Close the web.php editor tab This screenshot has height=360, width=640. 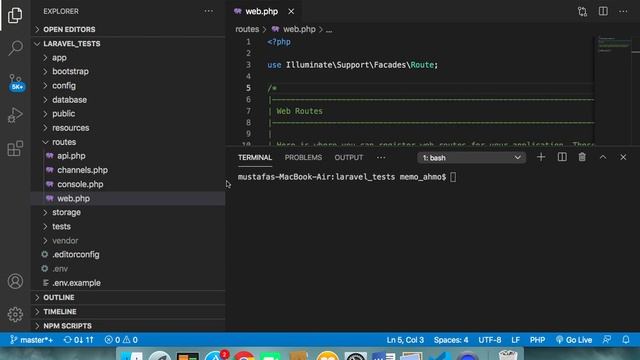291,11
